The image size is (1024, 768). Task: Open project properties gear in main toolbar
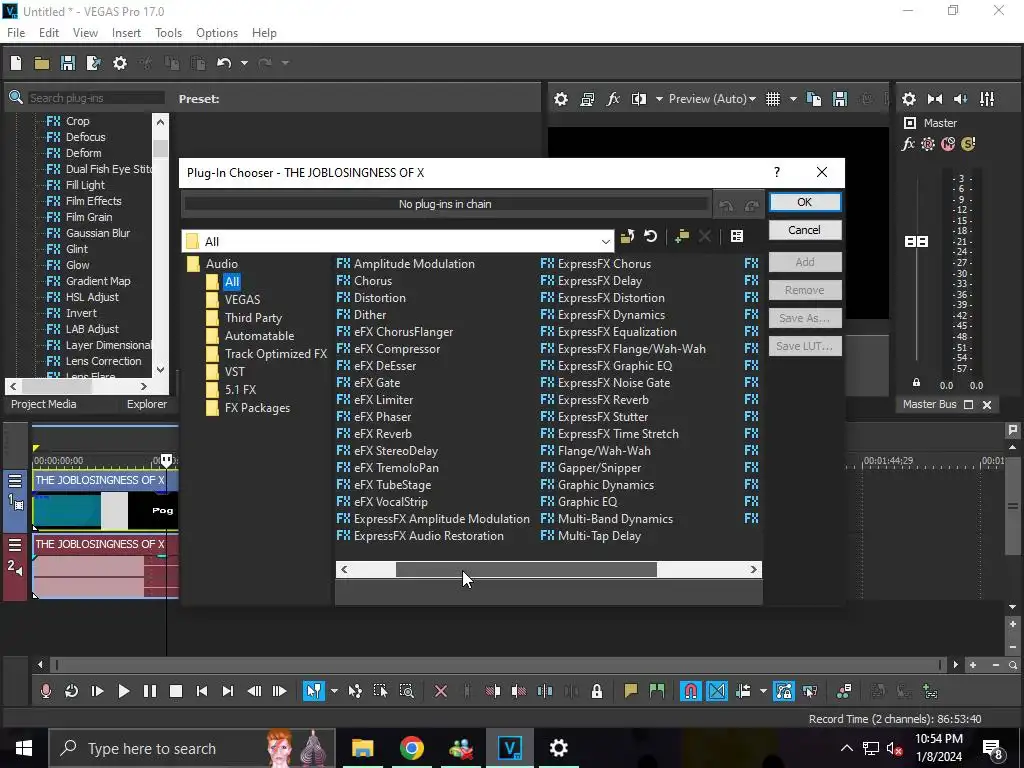click(x=120, y=63)
